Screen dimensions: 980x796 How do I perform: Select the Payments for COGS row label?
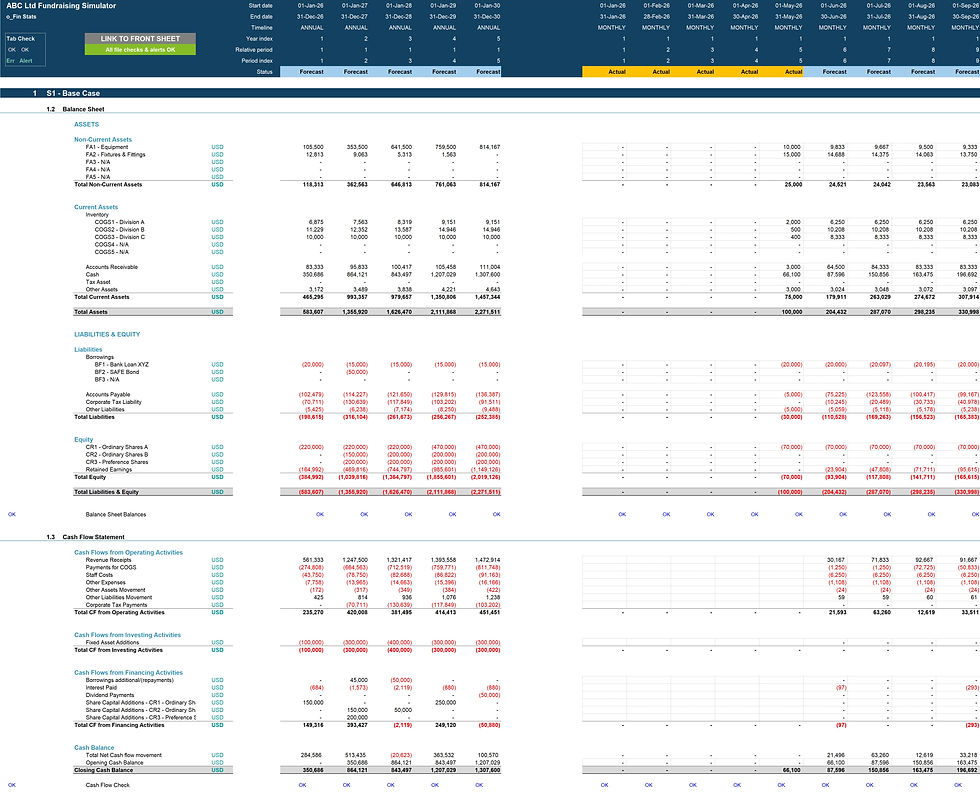click(111, 568)
